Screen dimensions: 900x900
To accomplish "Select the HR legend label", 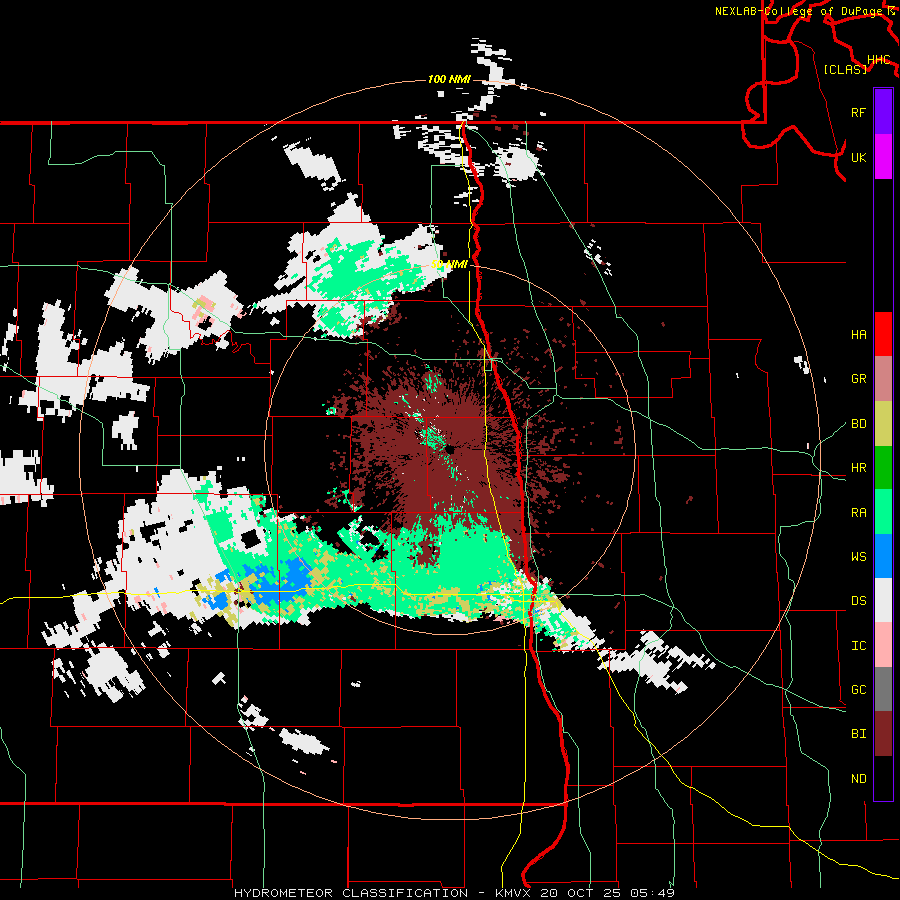I will [858, 468].
